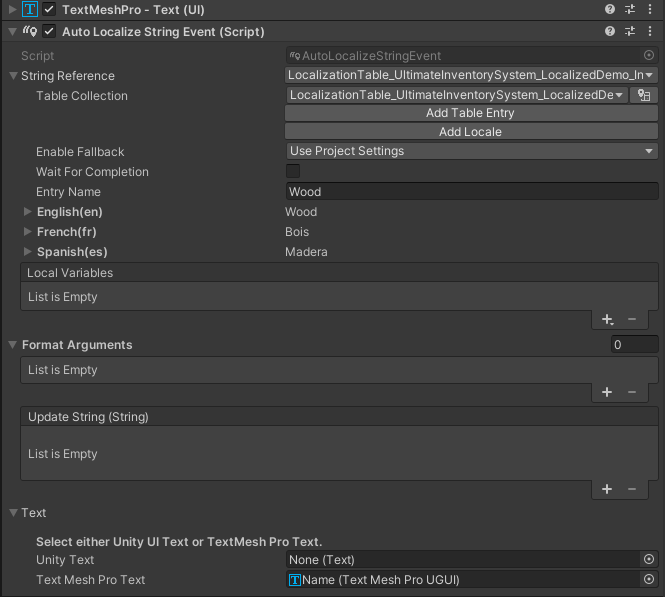Click the Add Table Entry button
This screenshot has height=597, width=665.
pyautogui.click(x=471, y=113)
